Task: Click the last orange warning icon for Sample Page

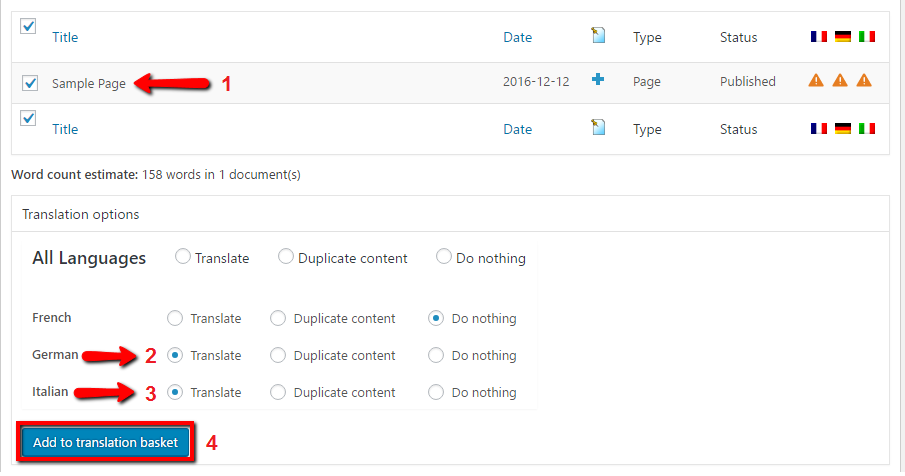Action: click(x=864, y=80)
